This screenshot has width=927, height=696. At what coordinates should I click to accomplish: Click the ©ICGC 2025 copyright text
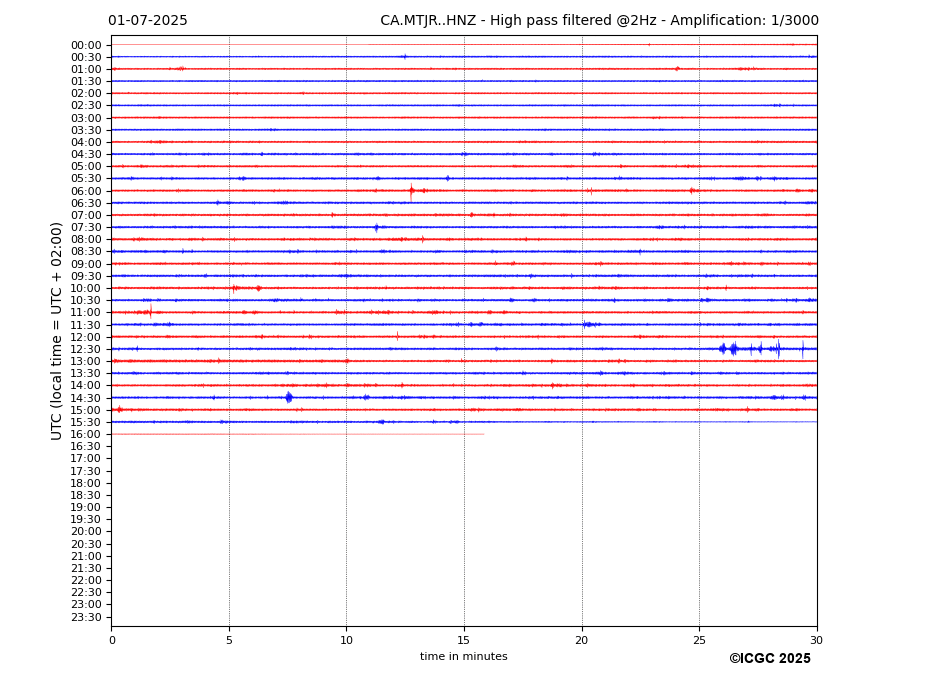click(770, 659)
